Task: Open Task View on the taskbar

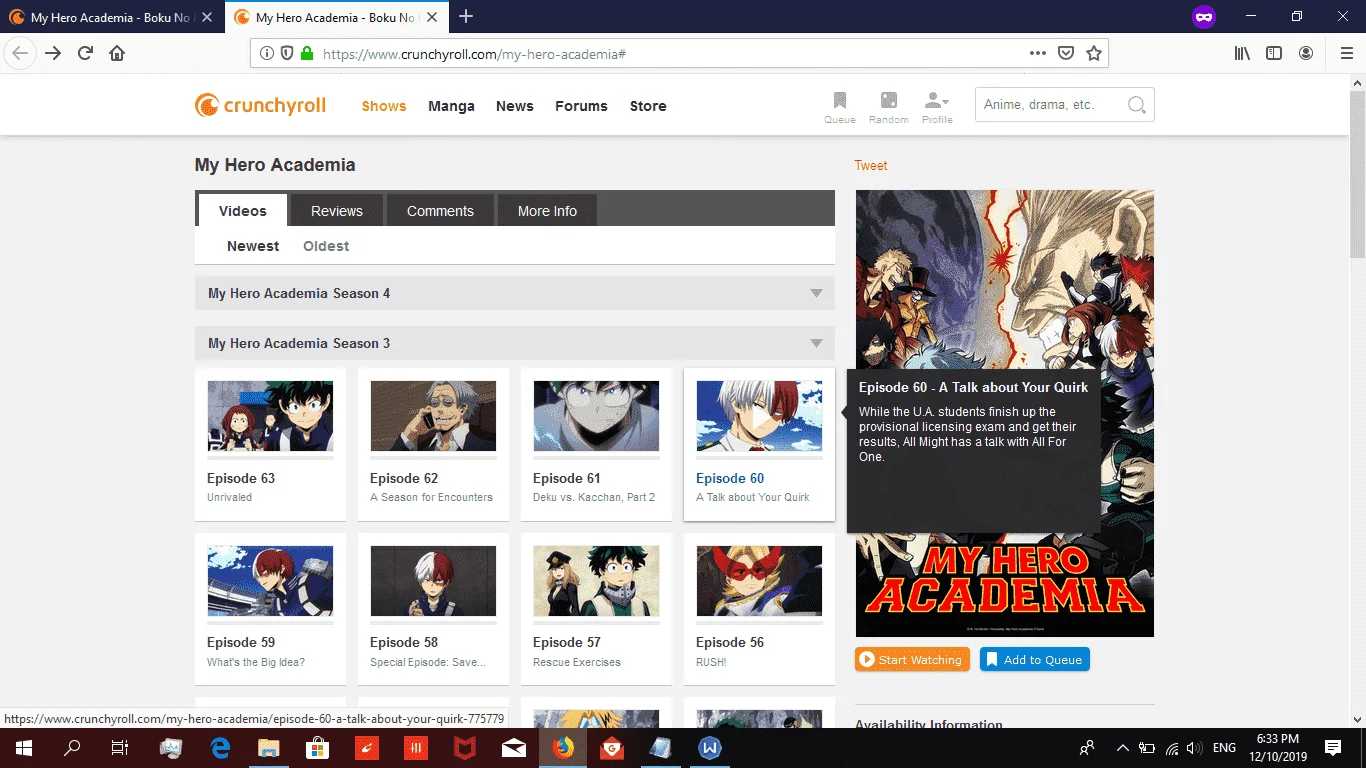Action: pos(120,748)
